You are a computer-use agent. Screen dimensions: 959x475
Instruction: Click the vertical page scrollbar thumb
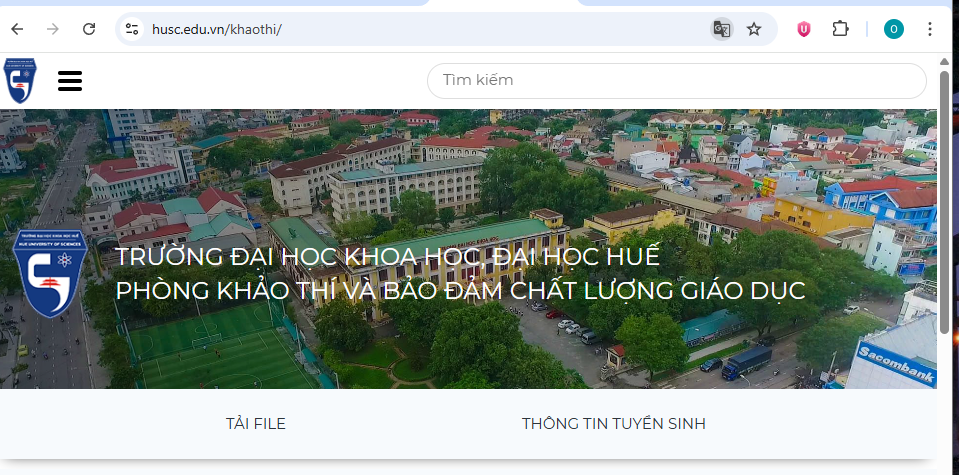(x=945, y=202)
